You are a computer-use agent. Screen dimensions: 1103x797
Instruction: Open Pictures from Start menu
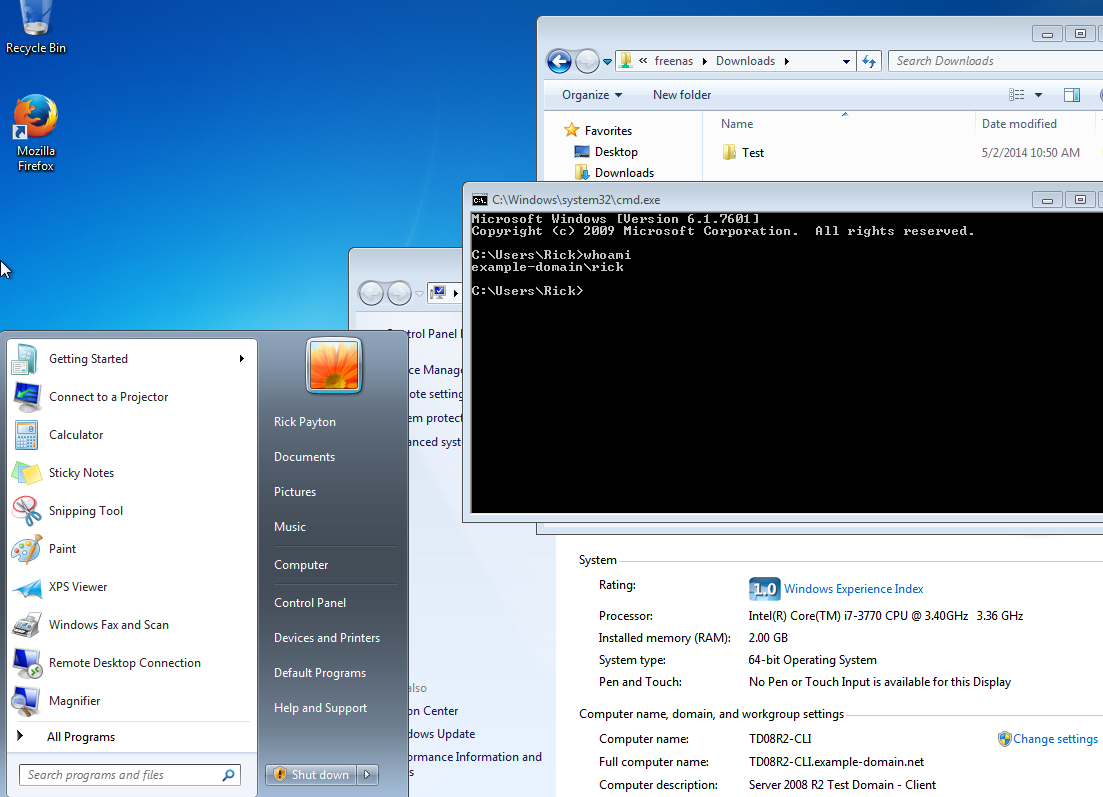[x=295, y=492]
